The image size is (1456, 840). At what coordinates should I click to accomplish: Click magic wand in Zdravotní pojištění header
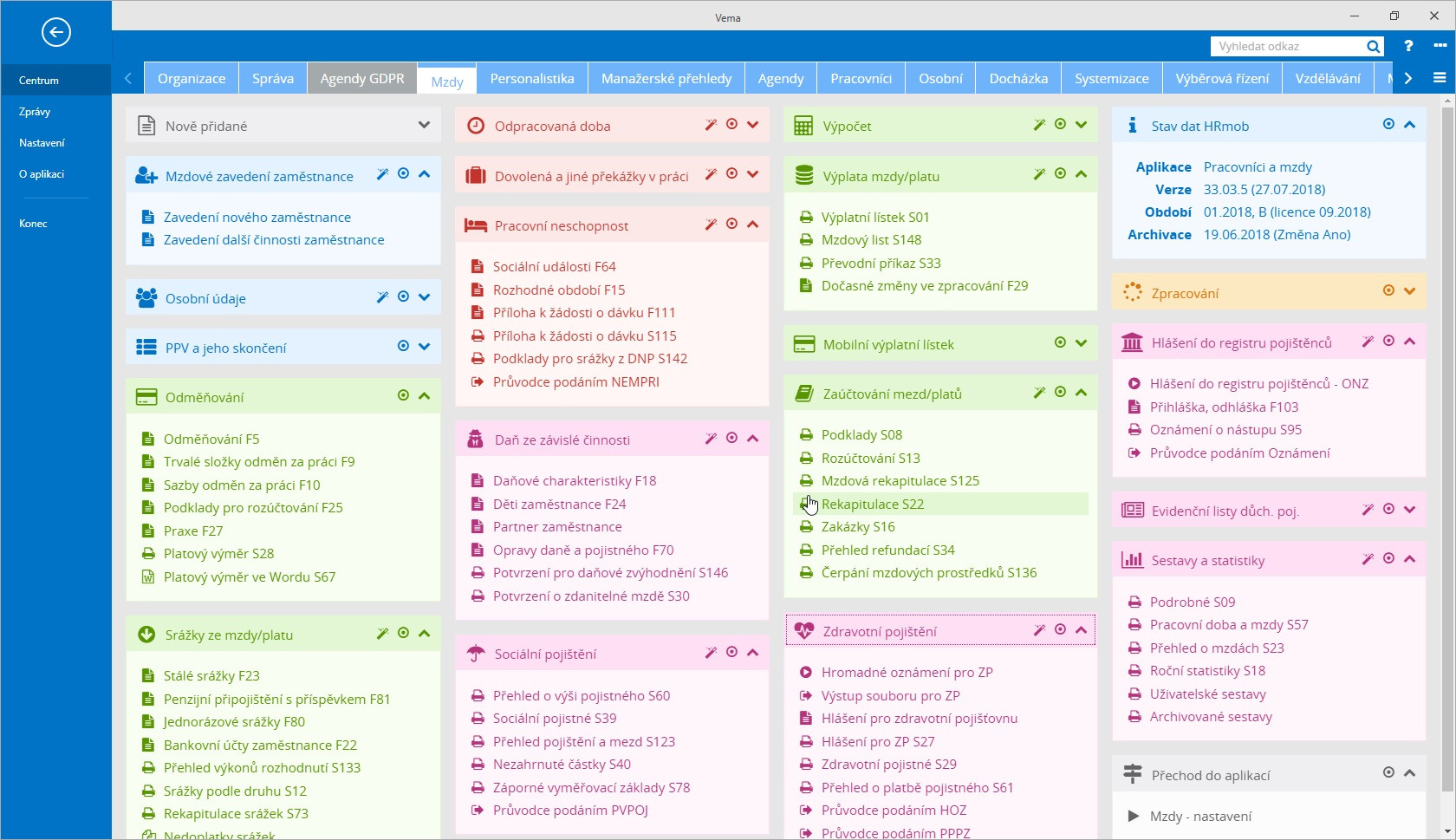click(x=1039, y=630)
